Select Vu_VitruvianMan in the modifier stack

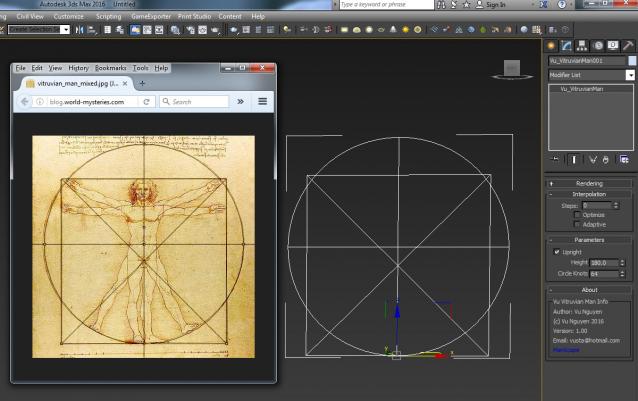pos(582,89)
